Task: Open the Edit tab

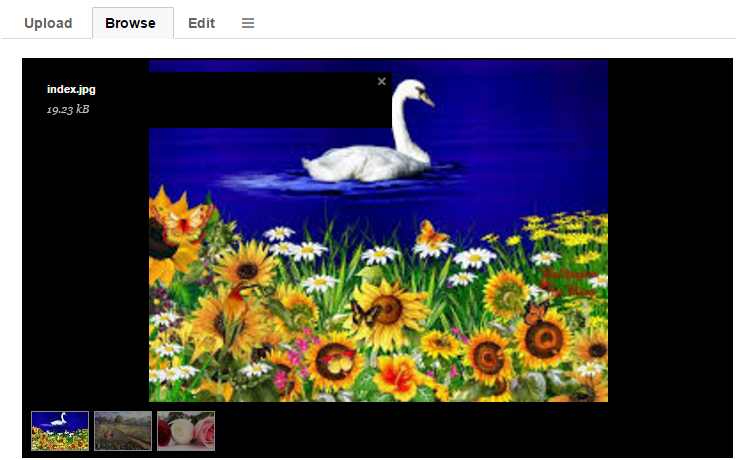Action: (x=202, y=23)
